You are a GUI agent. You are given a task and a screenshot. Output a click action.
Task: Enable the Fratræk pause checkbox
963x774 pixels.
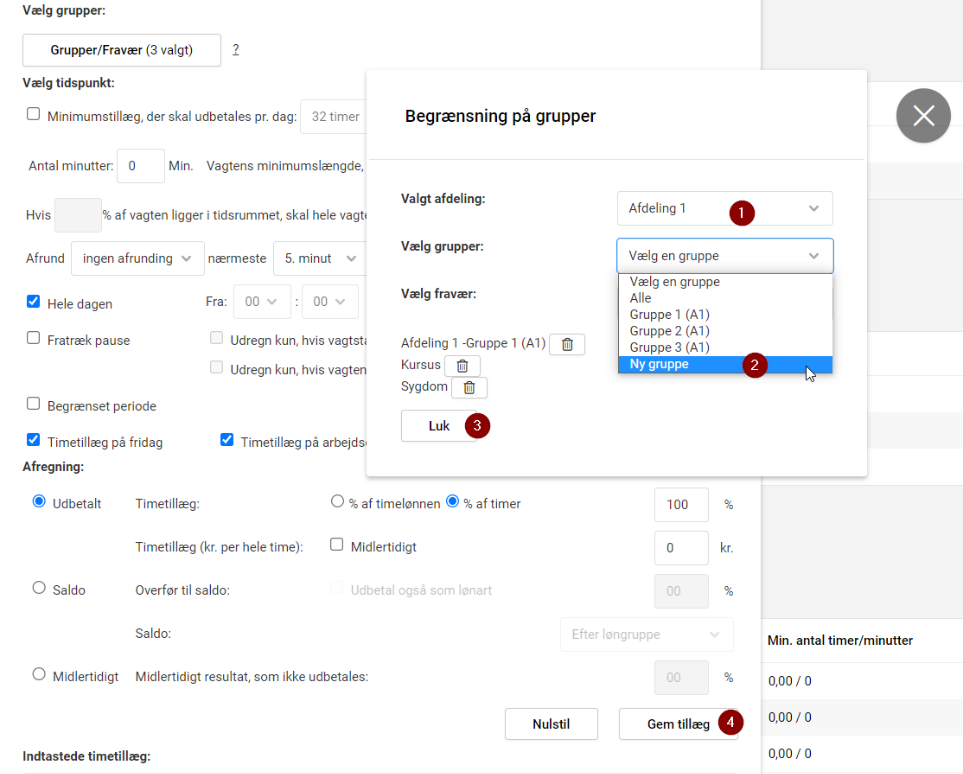click(x=34, y=339)
